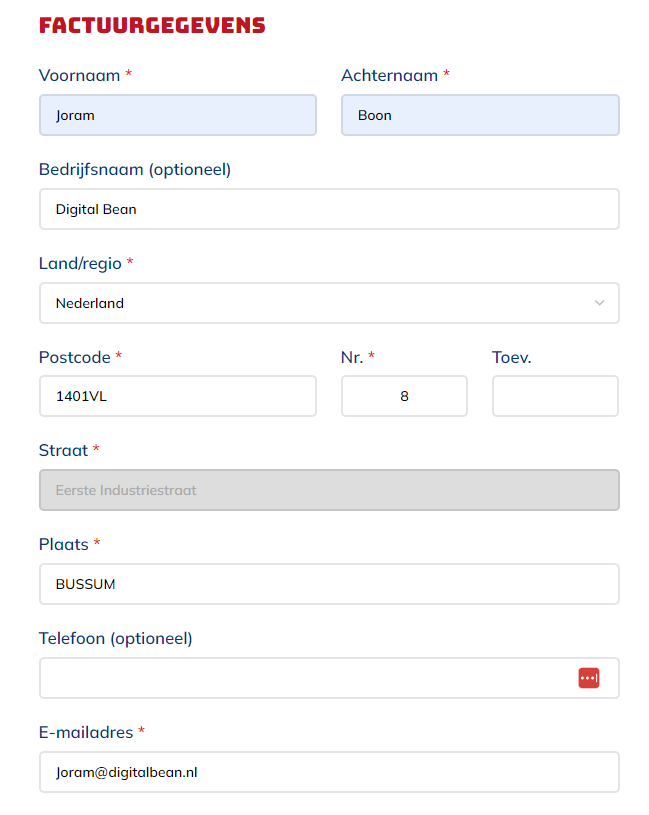Image resolution: width=649 pixels, height=815 pixels.
Task: Focus the house number field showing 8
Action: pos(404,396)
